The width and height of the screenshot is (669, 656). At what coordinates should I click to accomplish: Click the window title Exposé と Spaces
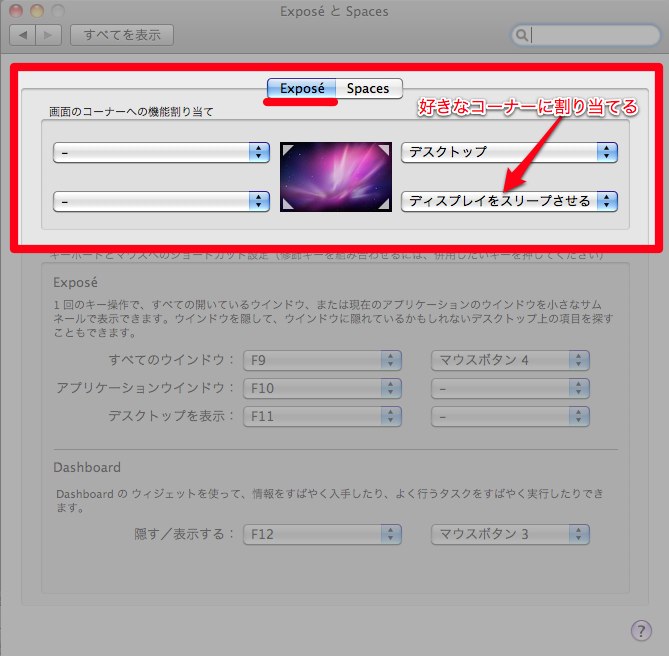334,12
